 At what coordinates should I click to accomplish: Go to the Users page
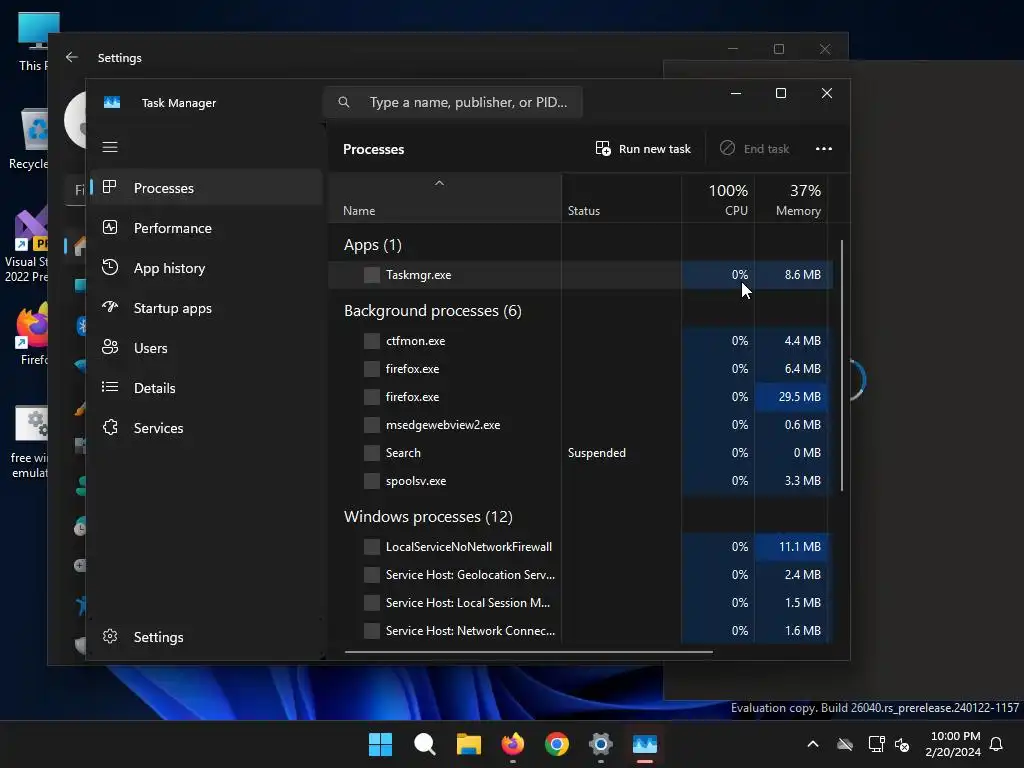tap(206, 348)
